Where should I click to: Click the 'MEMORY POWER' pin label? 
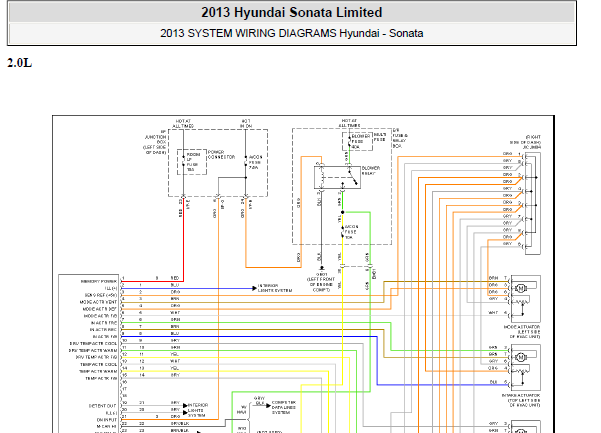[x=99, y=281]
